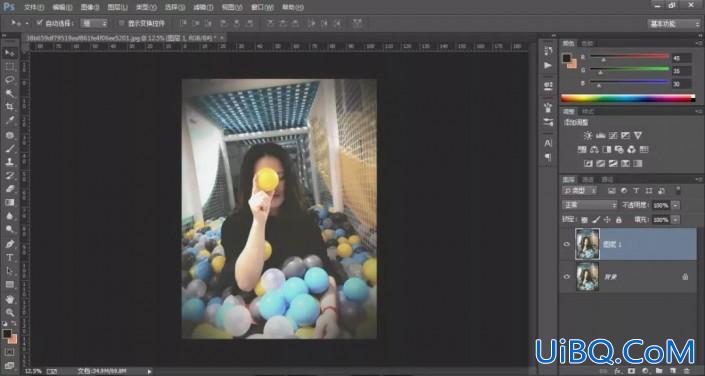Add a Brightness/Contrast adjustment

[588, 135]
